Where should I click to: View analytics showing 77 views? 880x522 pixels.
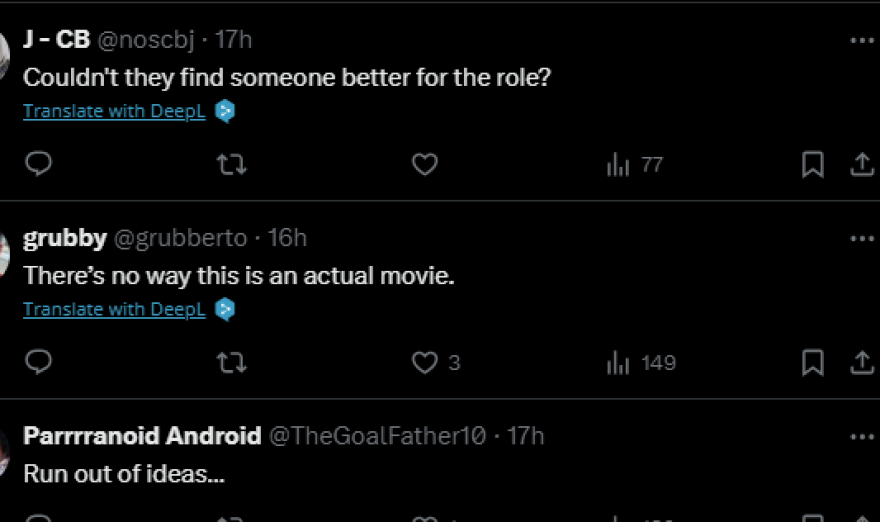[x=635, y=164]
